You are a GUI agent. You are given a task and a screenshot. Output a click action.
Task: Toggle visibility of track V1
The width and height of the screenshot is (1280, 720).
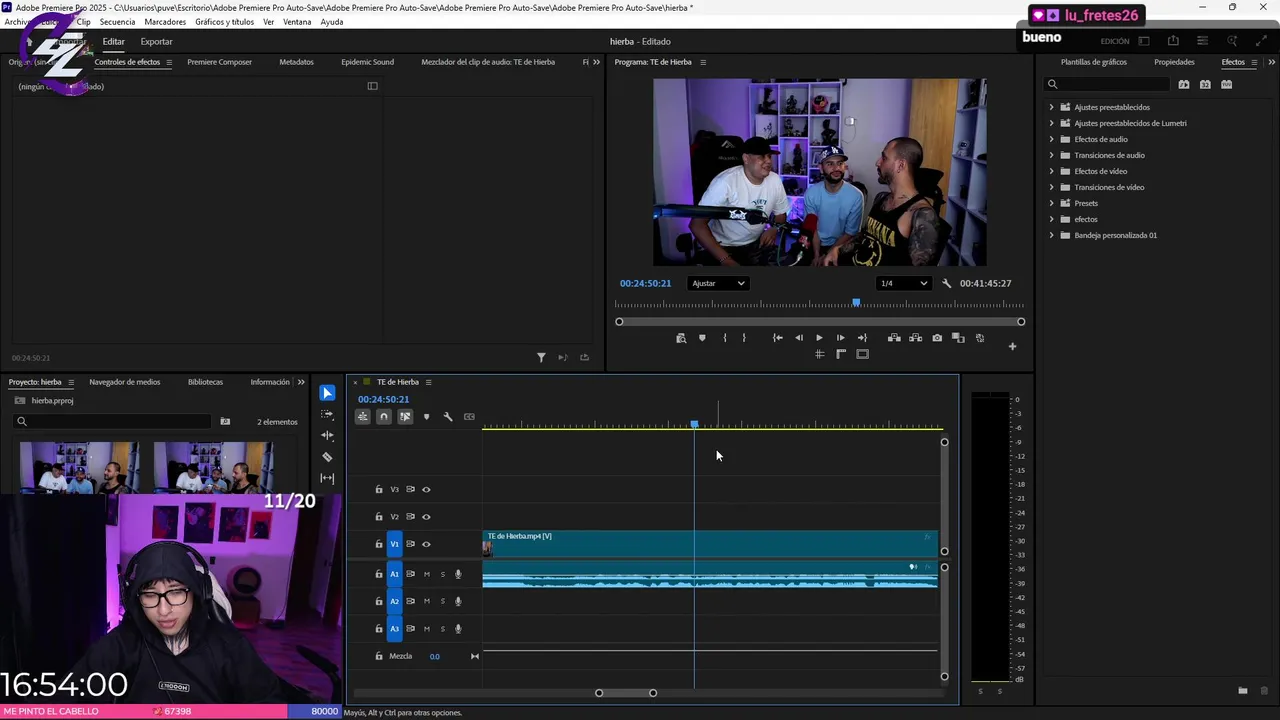coord(426,544)
